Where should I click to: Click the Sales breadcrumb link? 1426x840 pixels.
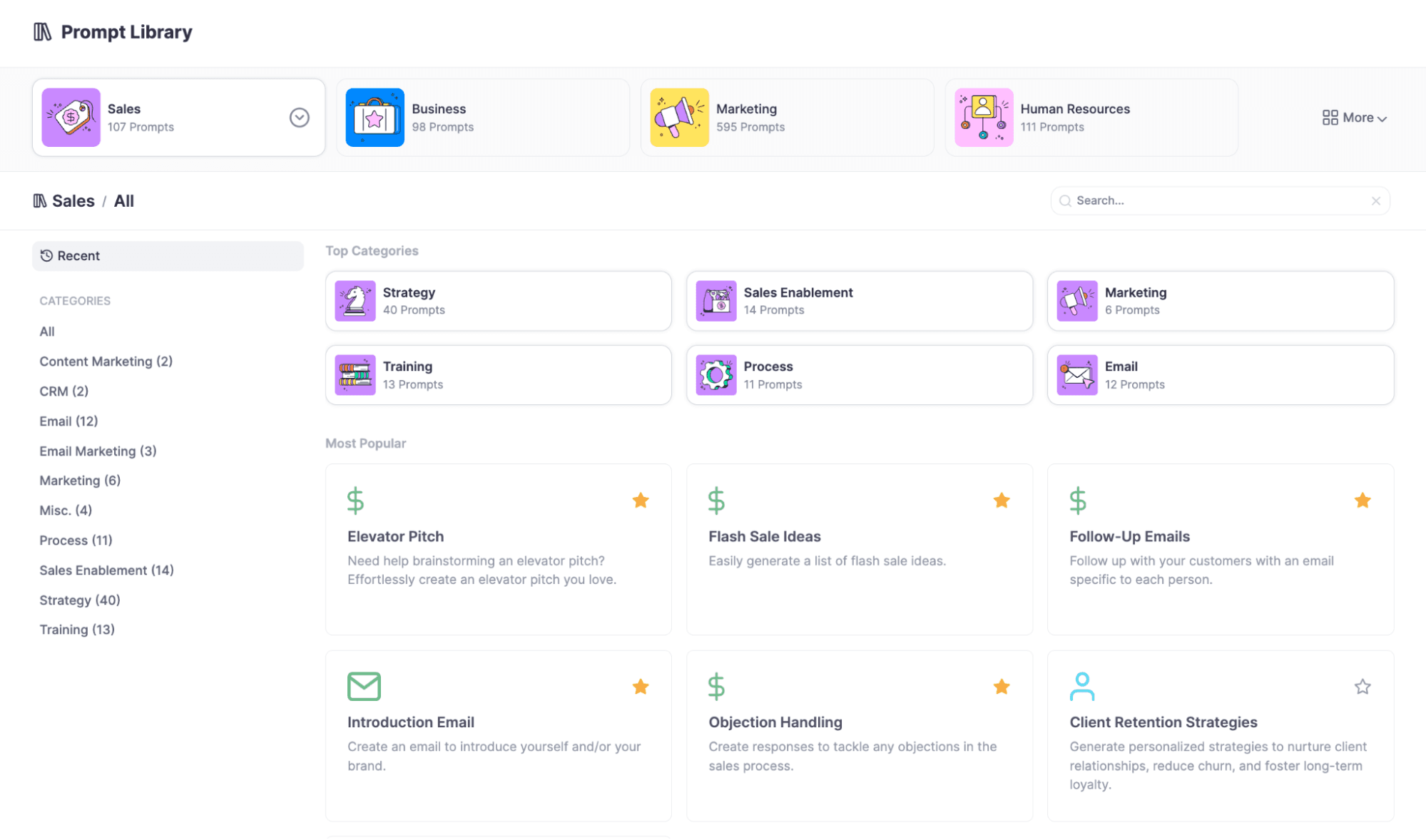click(x=73, y=201)
